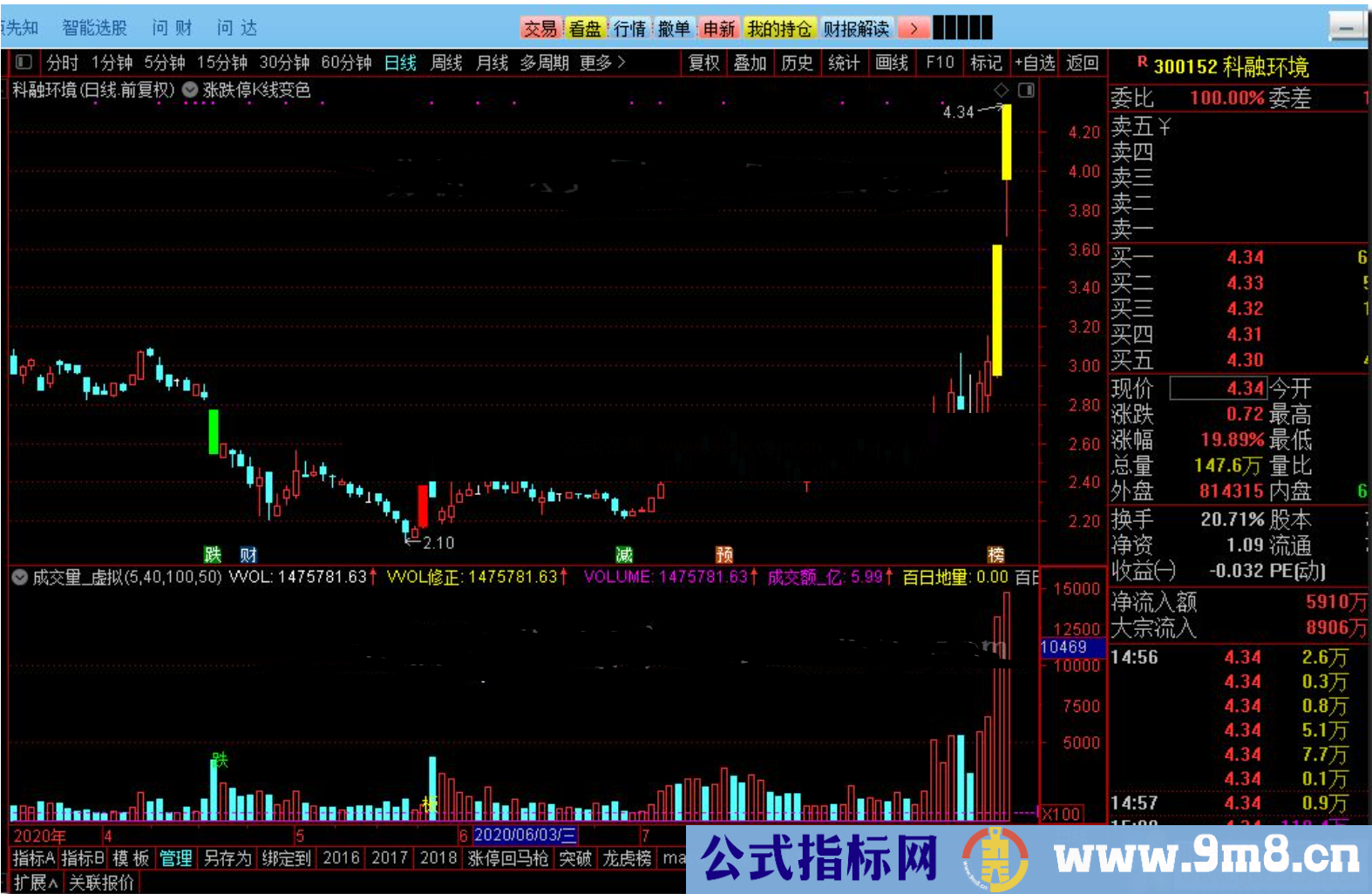Click the red R icon beside stock code
Image resolution: width=1372 pixels, height=894 pixels.
(1142, 62)
